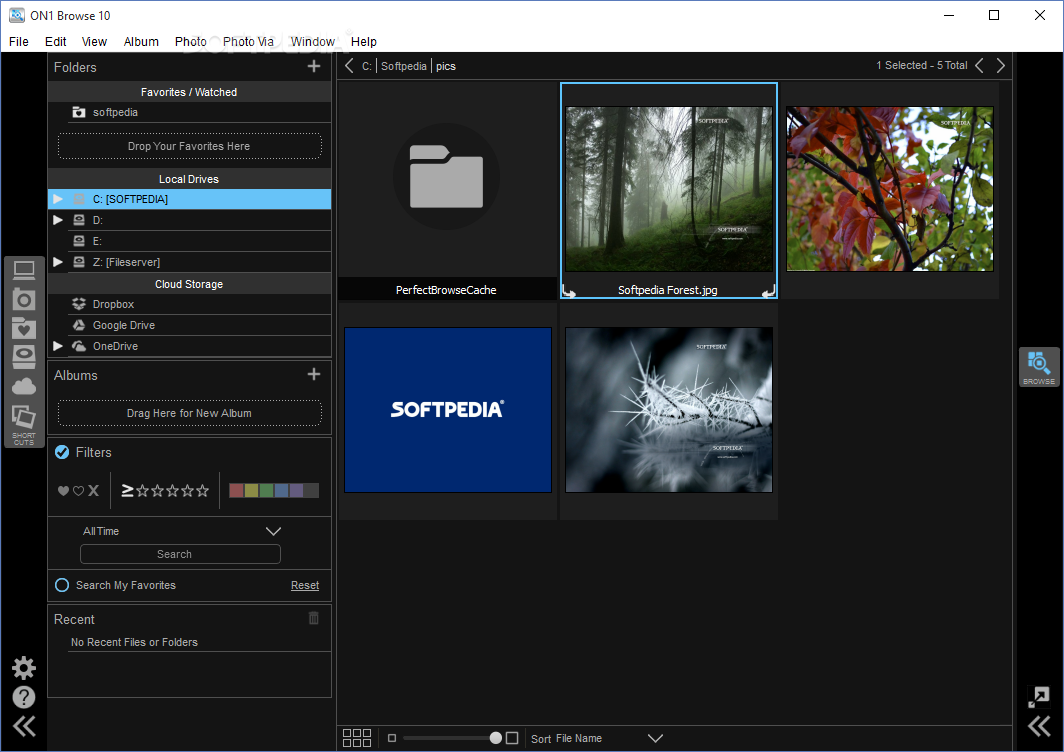Collapse the left panel with double arrows
Screen dimensions: 1064x752
click(24, 727)
